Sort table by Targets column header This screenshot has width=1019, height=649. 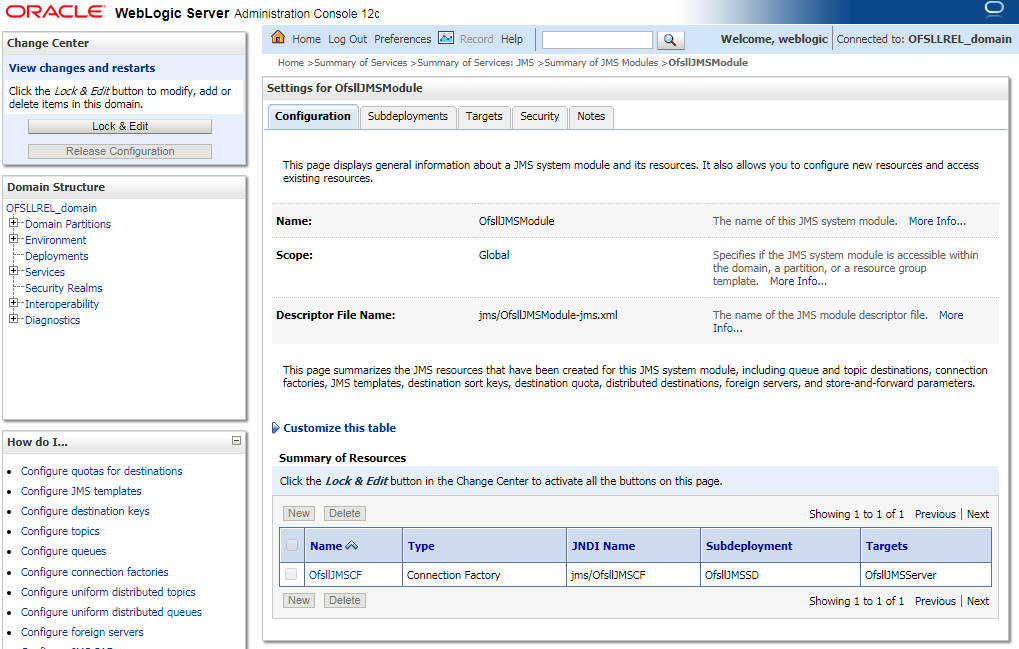pyautogui.click(x=886, y=546)
